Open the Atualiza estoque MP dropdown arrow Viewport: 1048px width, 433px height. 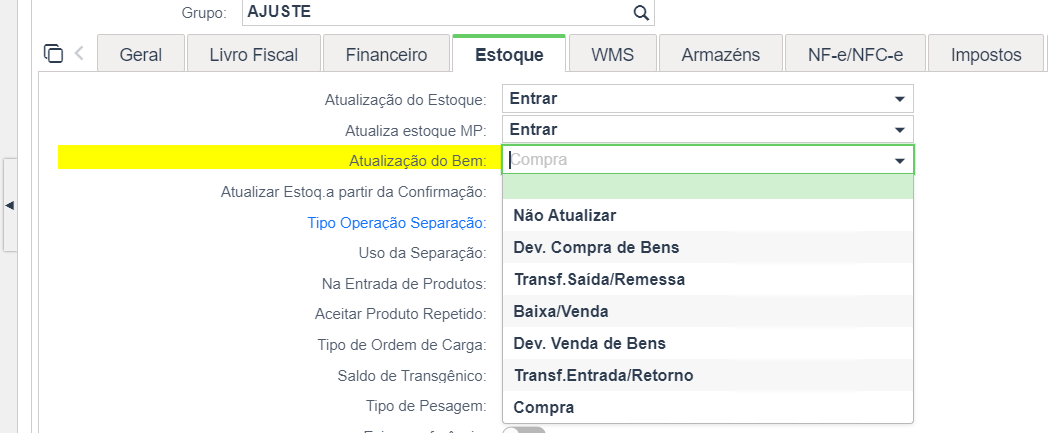coord(899,129)
